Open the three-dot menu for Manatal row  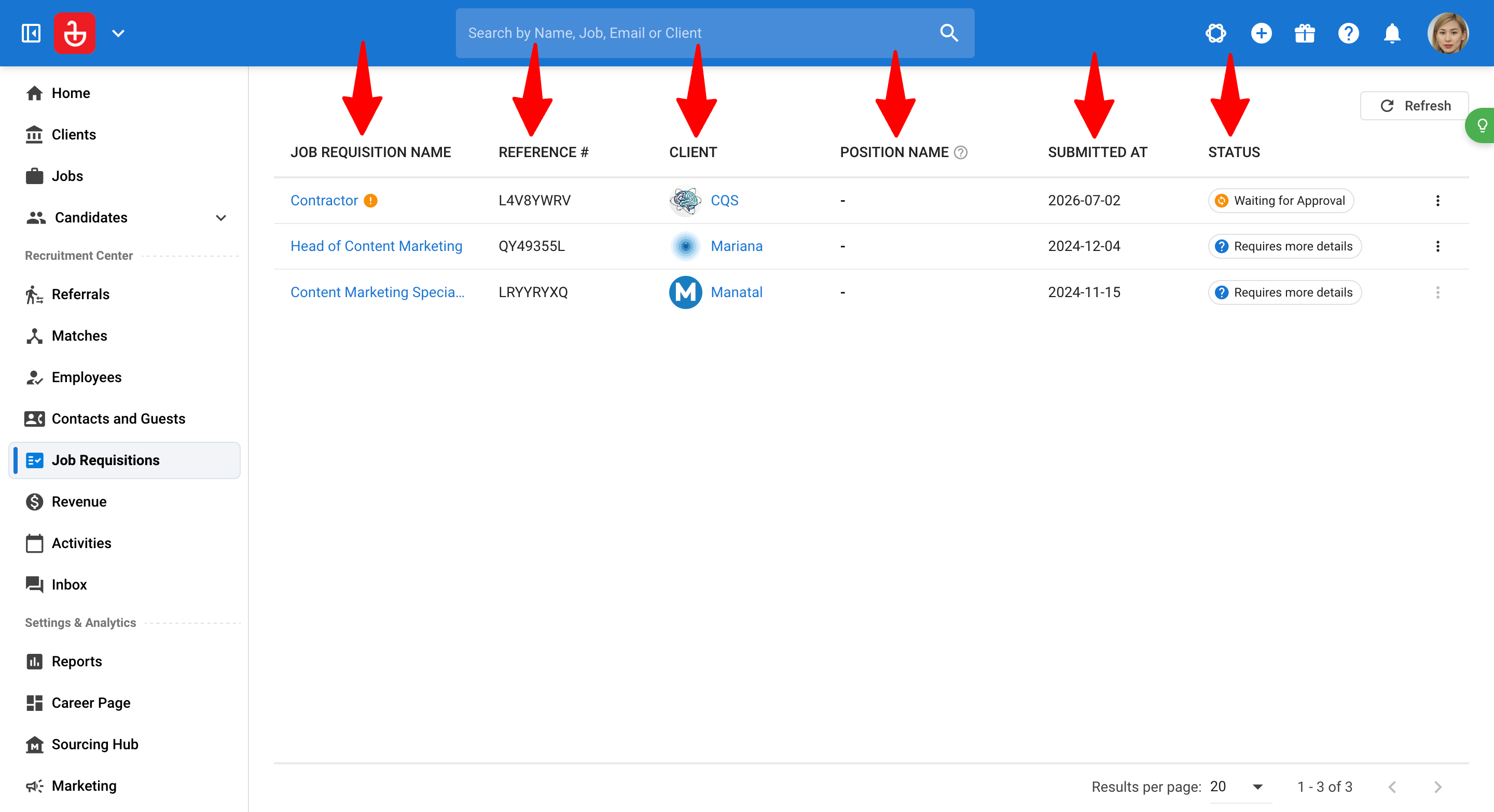pyautogui.click(x=1437, y=292)
